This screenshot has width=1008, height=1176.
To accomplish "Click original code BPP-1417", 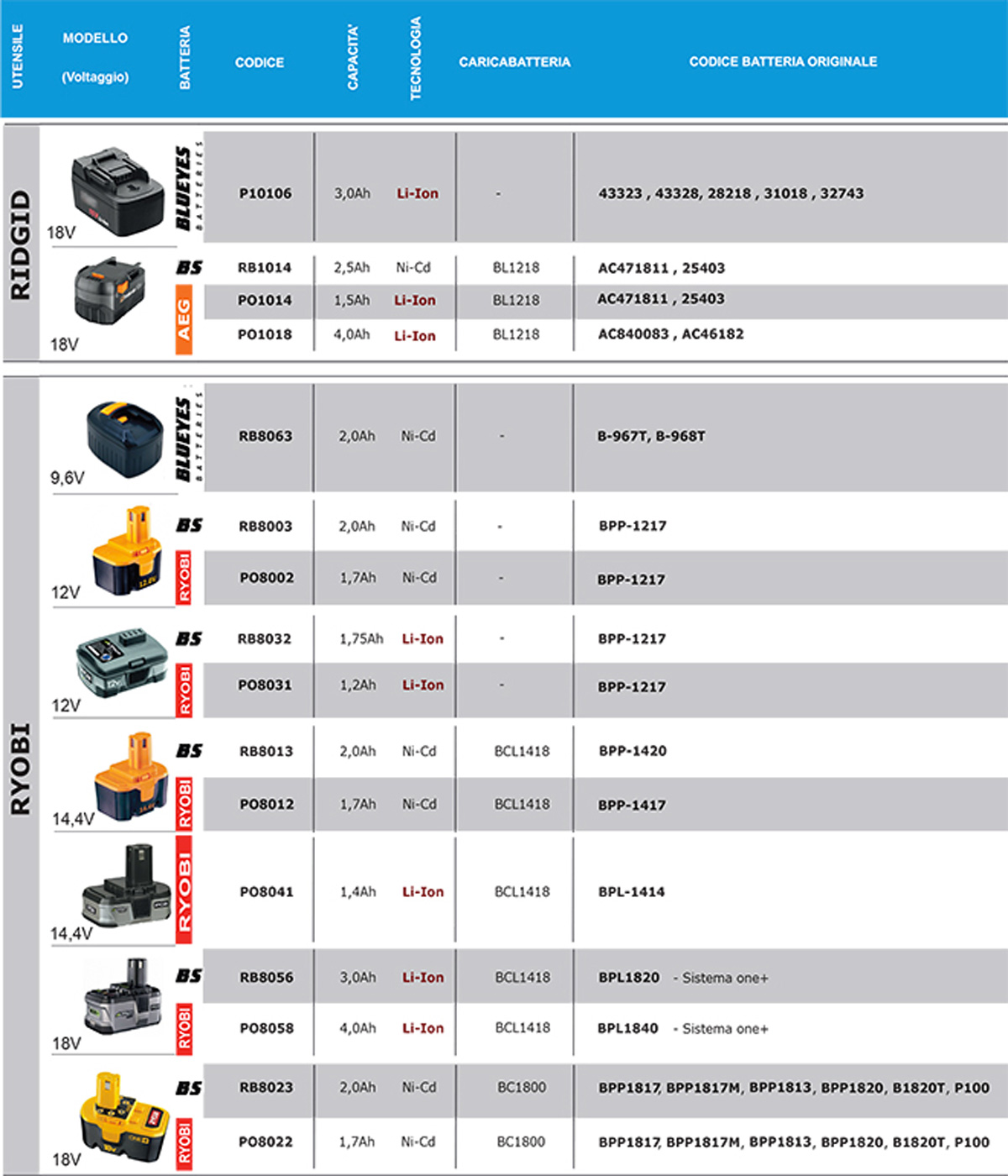I will click(x=632, y=805).
